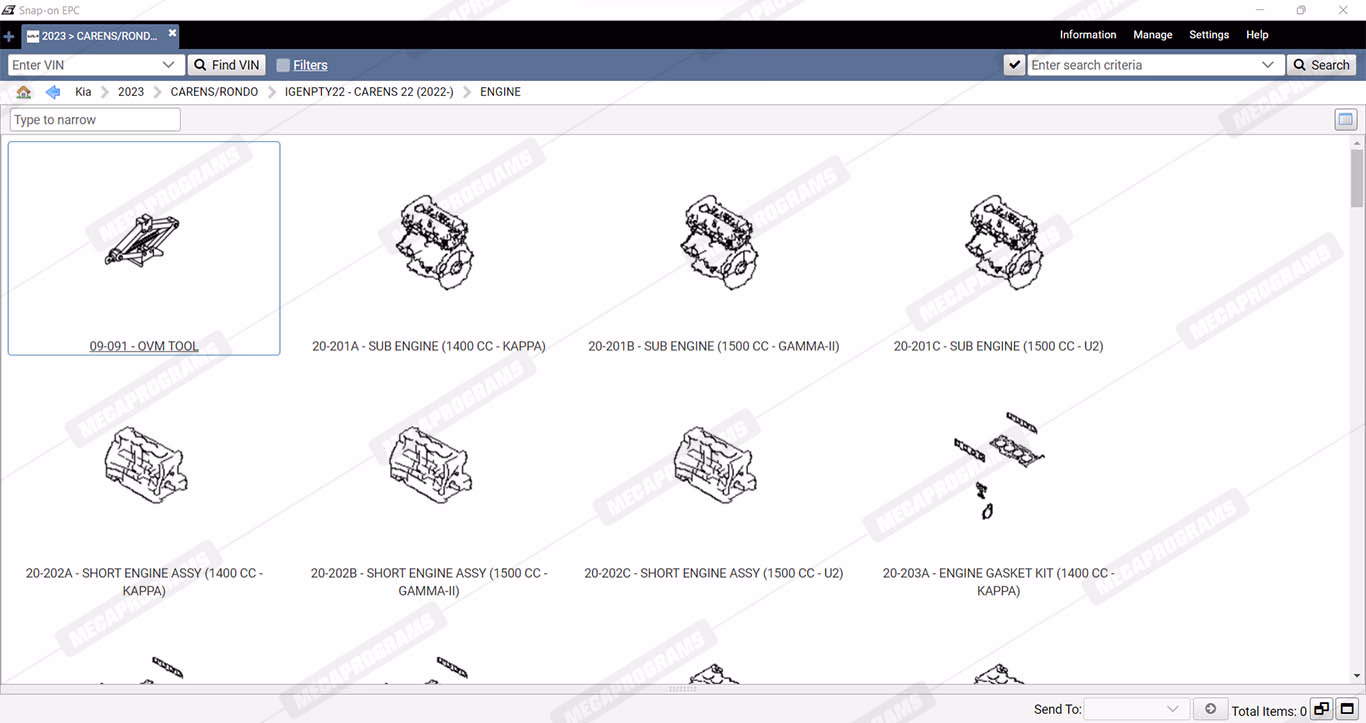Enable the Filters checkbox
1366x723 pixels.
coord(283,65)
